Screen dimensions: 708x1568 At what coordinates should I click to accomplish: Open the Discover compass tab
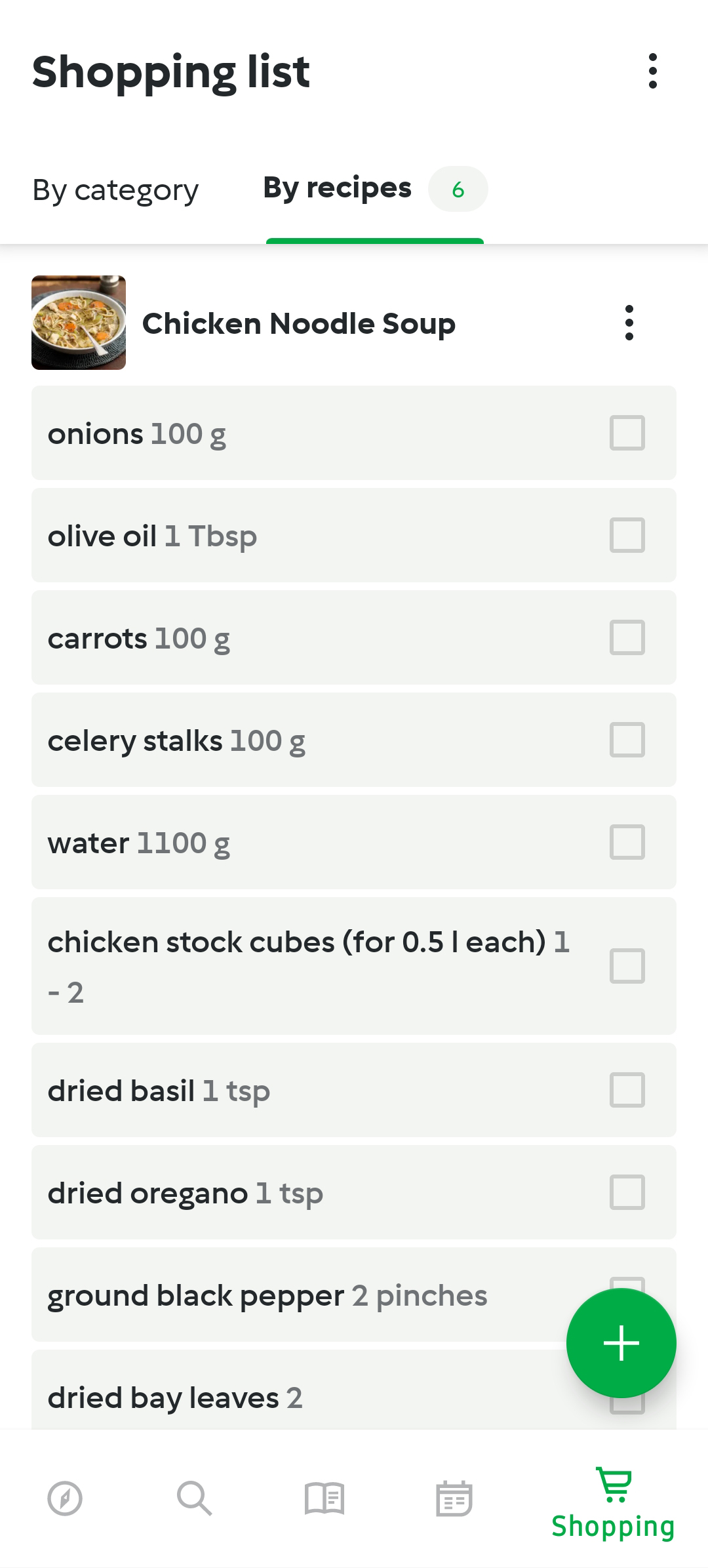coord(65,1498)
